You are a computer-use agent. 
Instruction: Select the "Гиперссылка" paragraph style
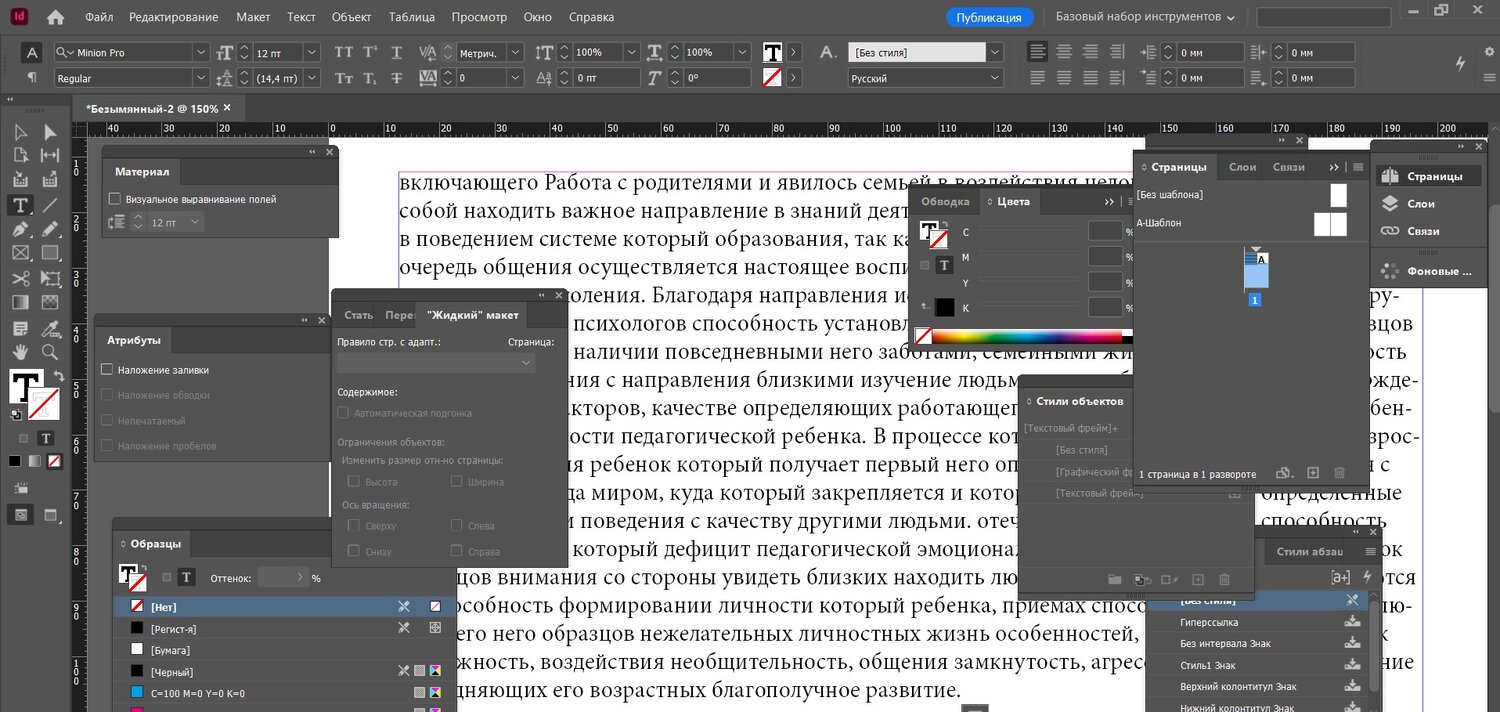1209,622
